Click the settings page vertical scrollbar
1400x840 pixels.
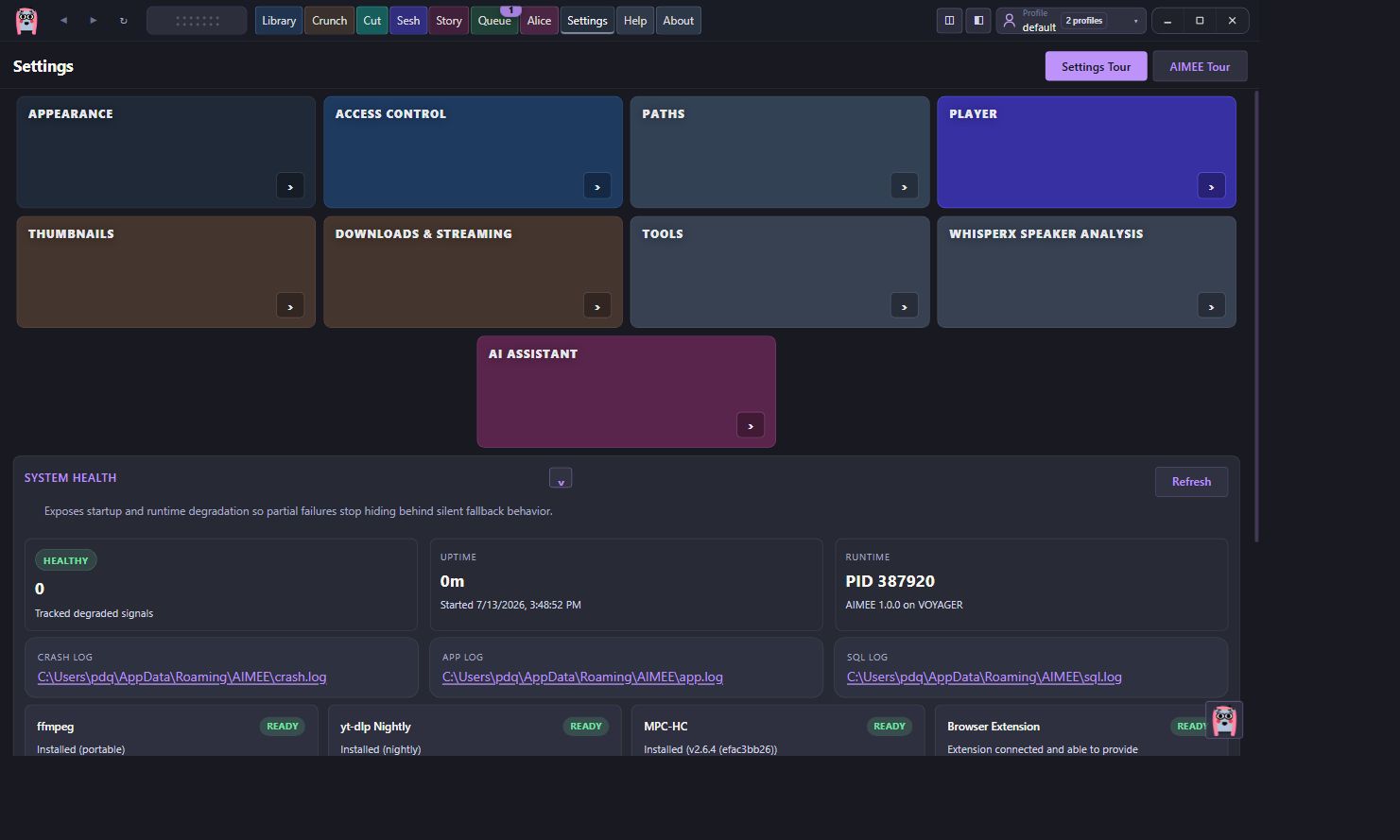pos(1256,317)
